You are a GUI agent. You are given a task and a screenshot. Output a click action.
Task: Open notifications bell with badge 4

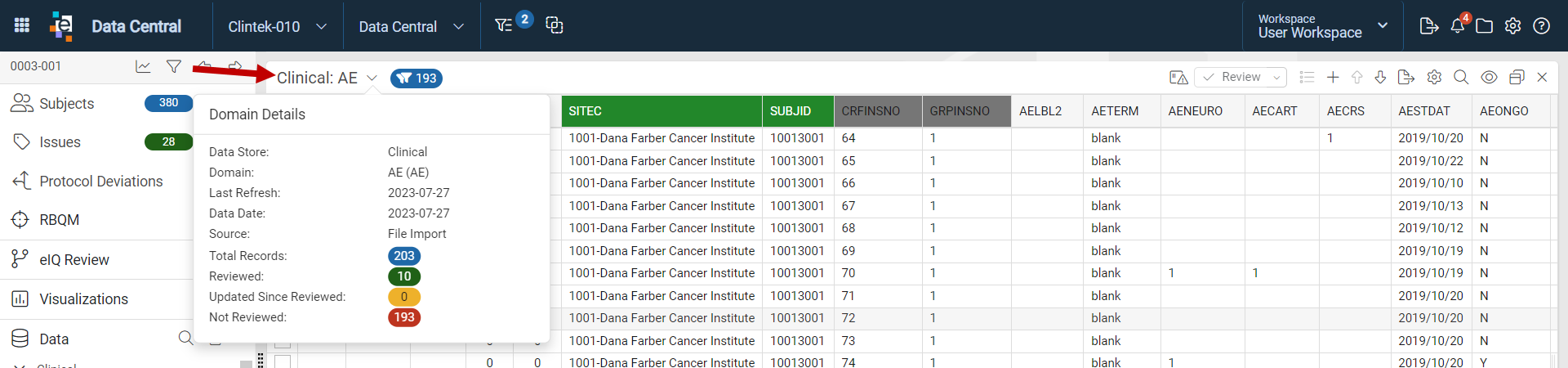(x=1458, y=25)
